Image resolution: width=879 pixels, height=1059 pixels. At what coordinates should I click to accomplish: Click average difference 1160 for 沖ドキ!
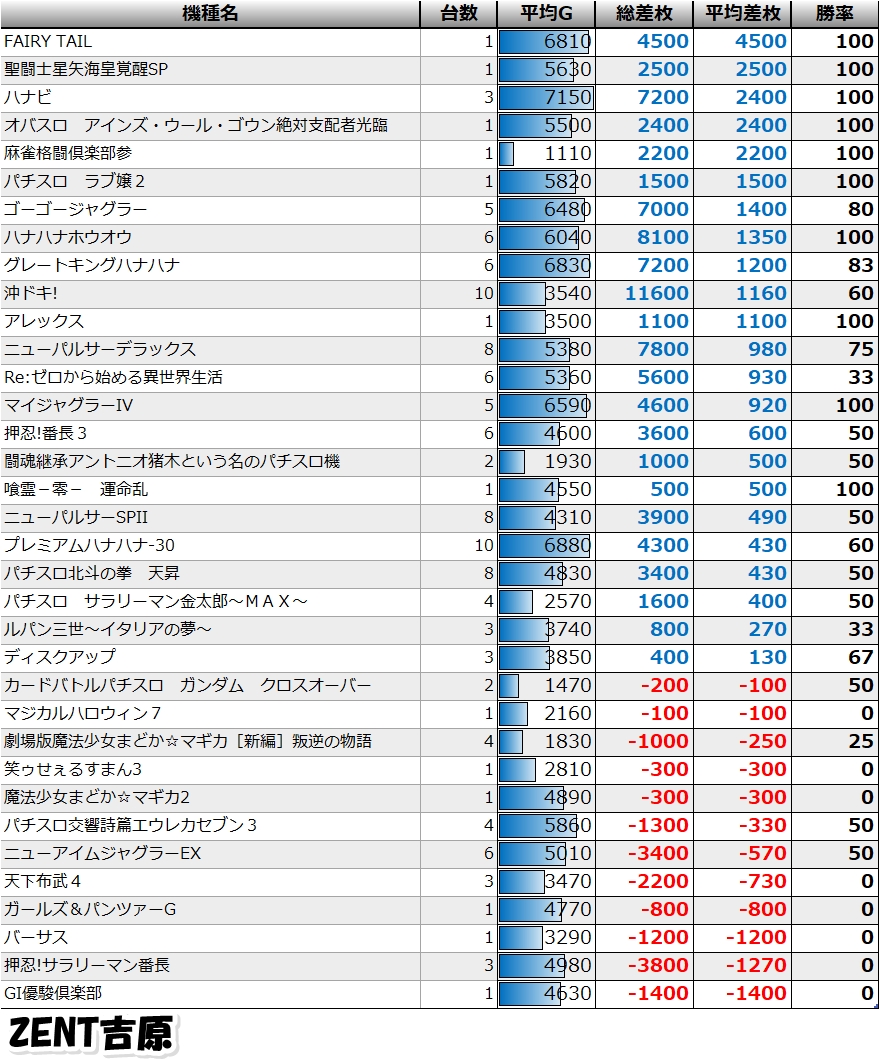[x=761, y=294]
